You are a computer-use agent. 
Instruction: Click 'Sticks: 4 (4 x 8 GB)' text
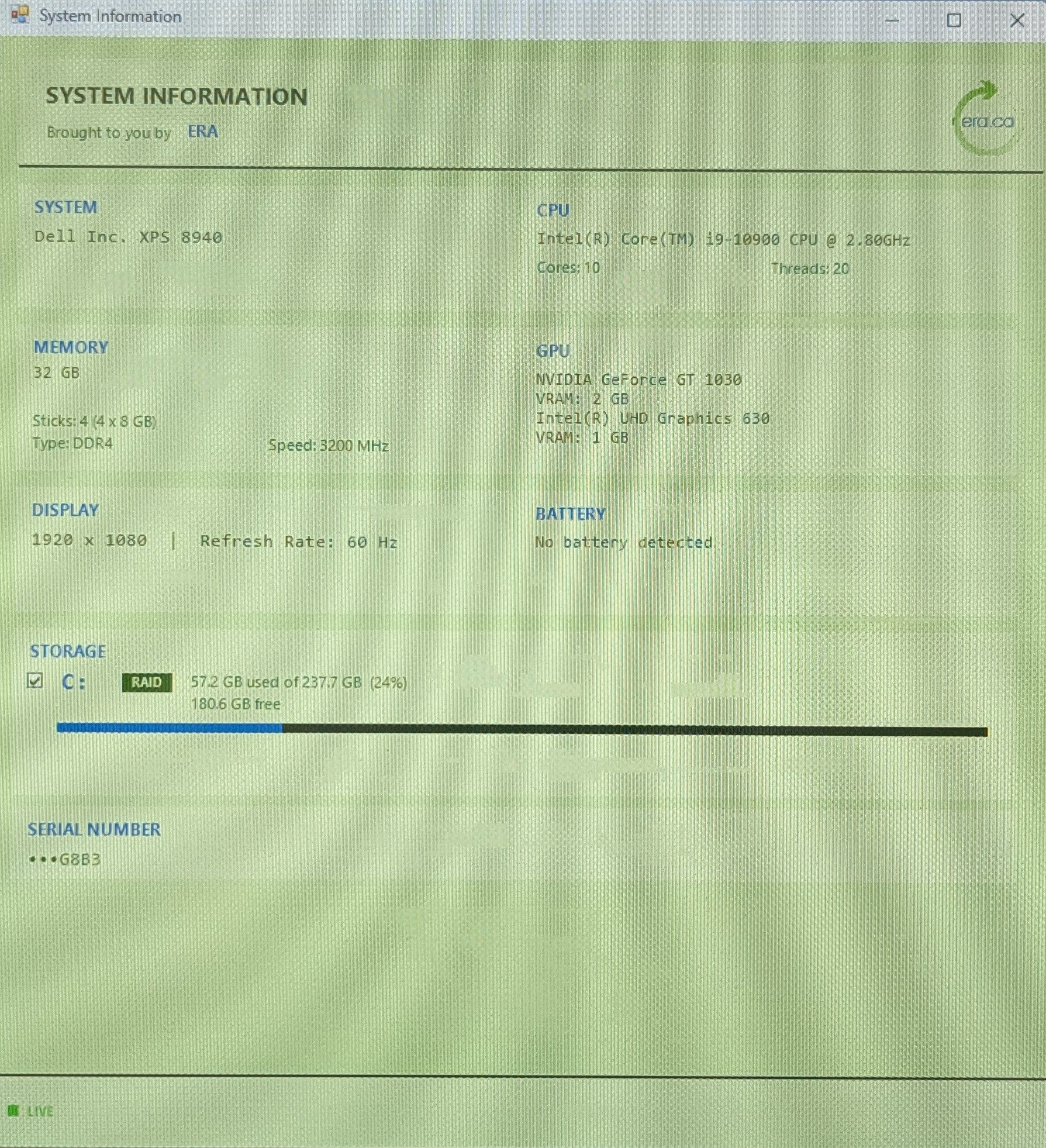(94, 421)
